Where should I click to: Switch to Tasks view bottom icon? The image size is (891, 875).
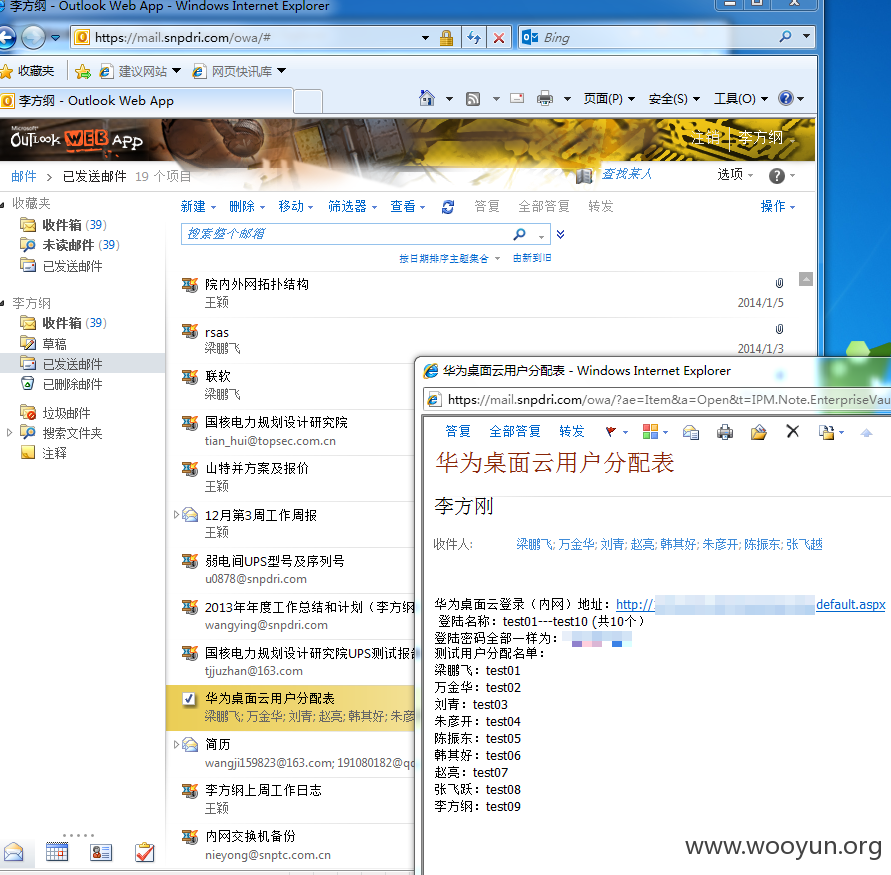click(144, 852)
